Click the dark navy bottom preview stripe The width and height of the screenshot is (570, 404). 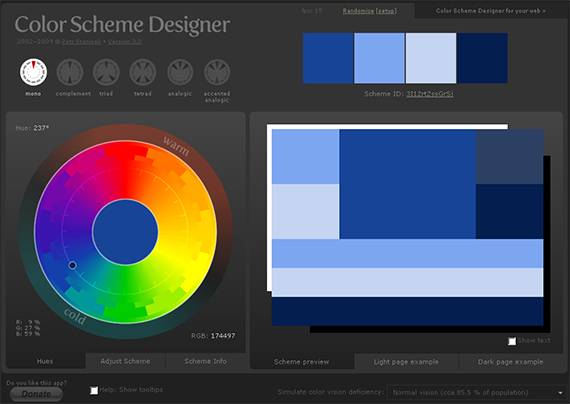click(408, 311)
